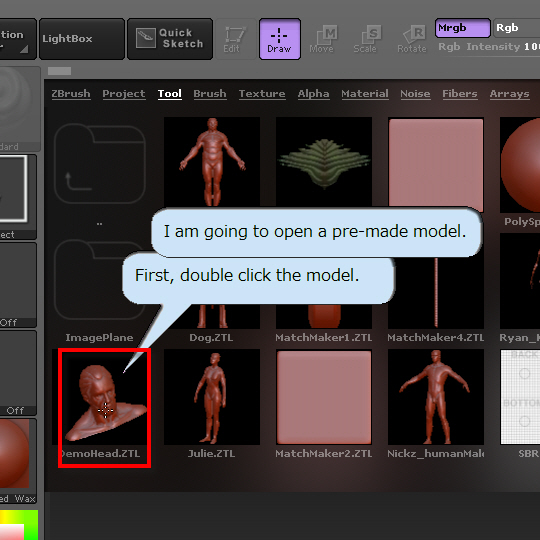540x540 pixels.
Task: Activate Quick Sketch mode
Action: click(170, 39)
